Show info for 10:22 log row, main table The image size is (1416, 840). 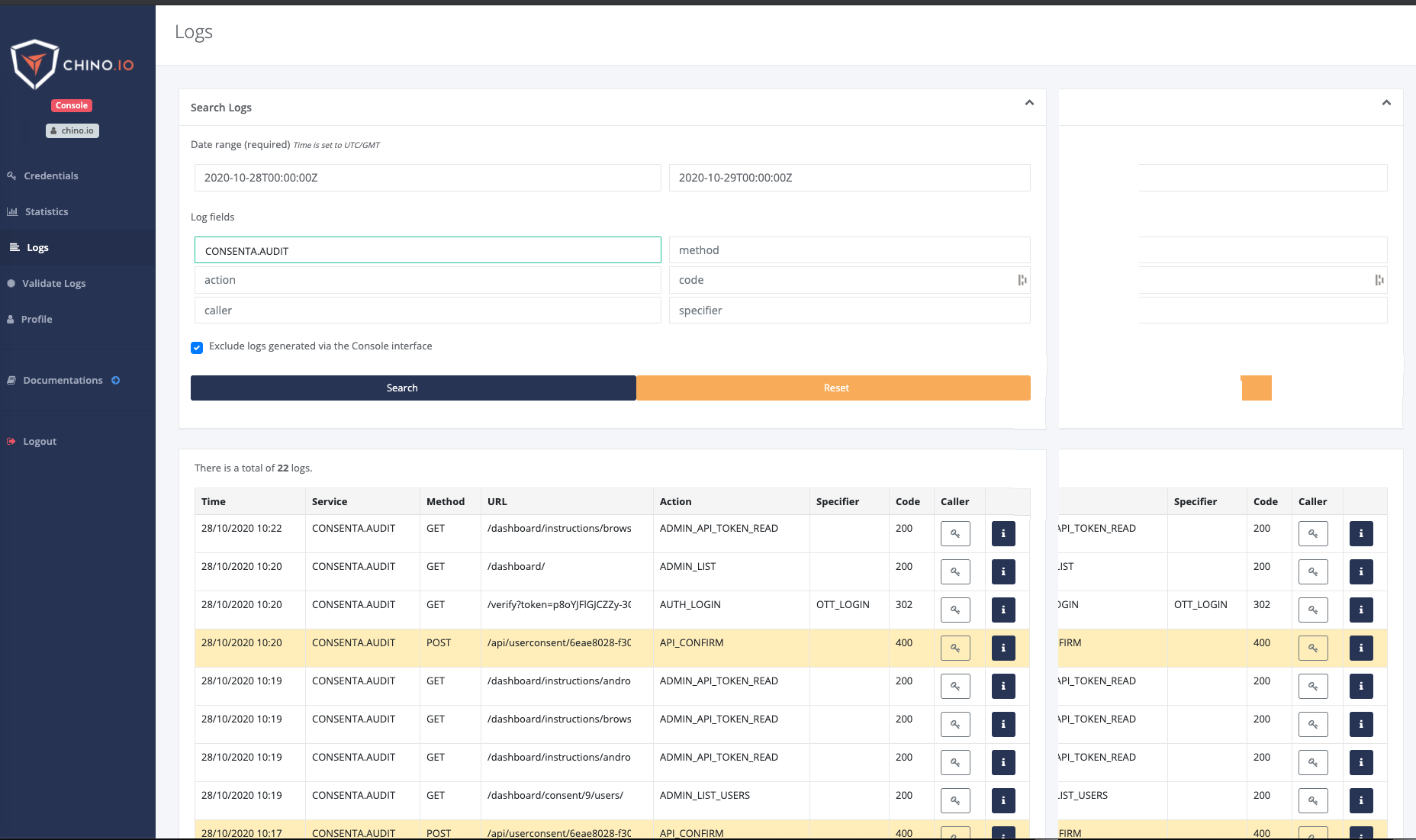click(x=1003, y=533)
